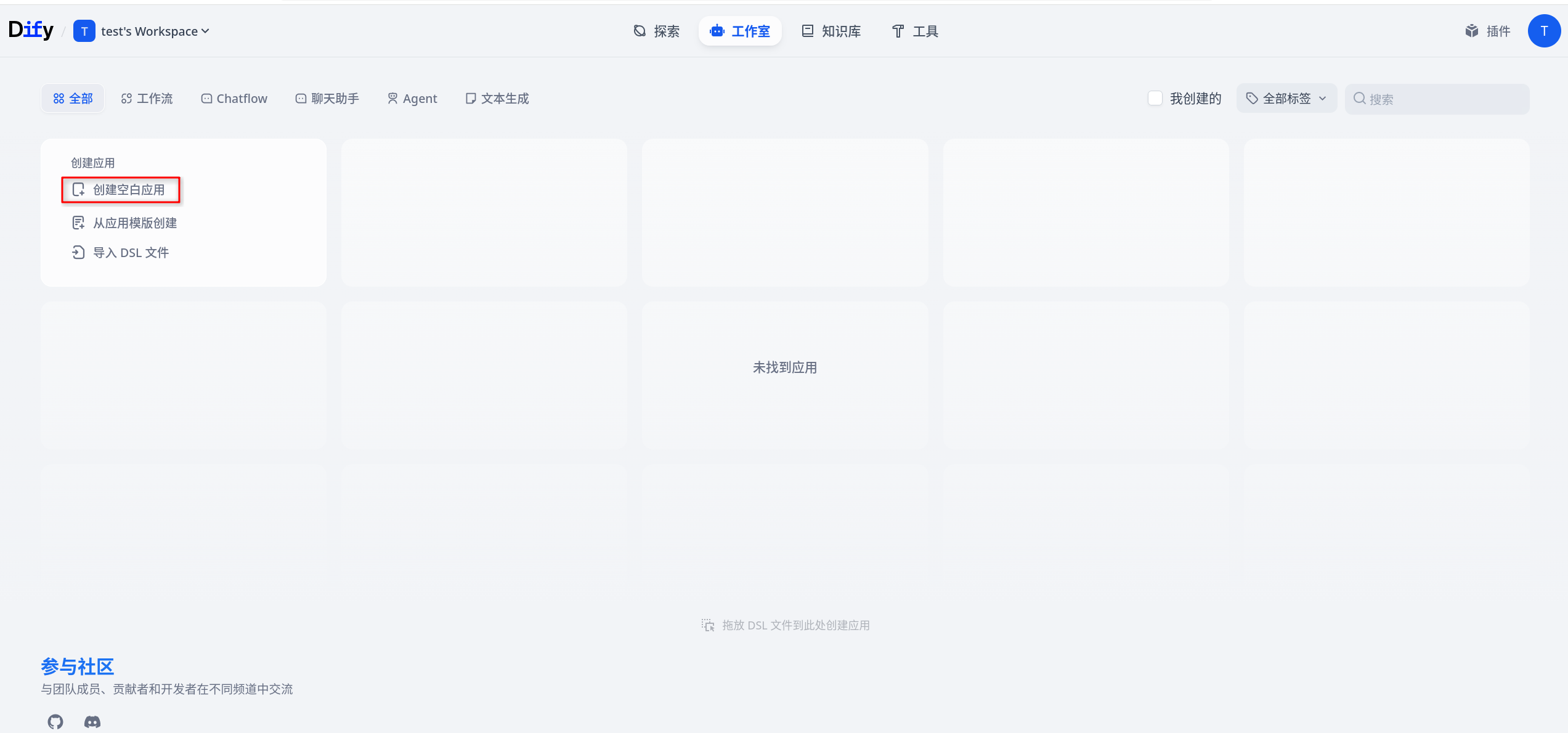Open the 全部标签 tags dropdown
1568x733 pixels.
tap(1286, 98)
